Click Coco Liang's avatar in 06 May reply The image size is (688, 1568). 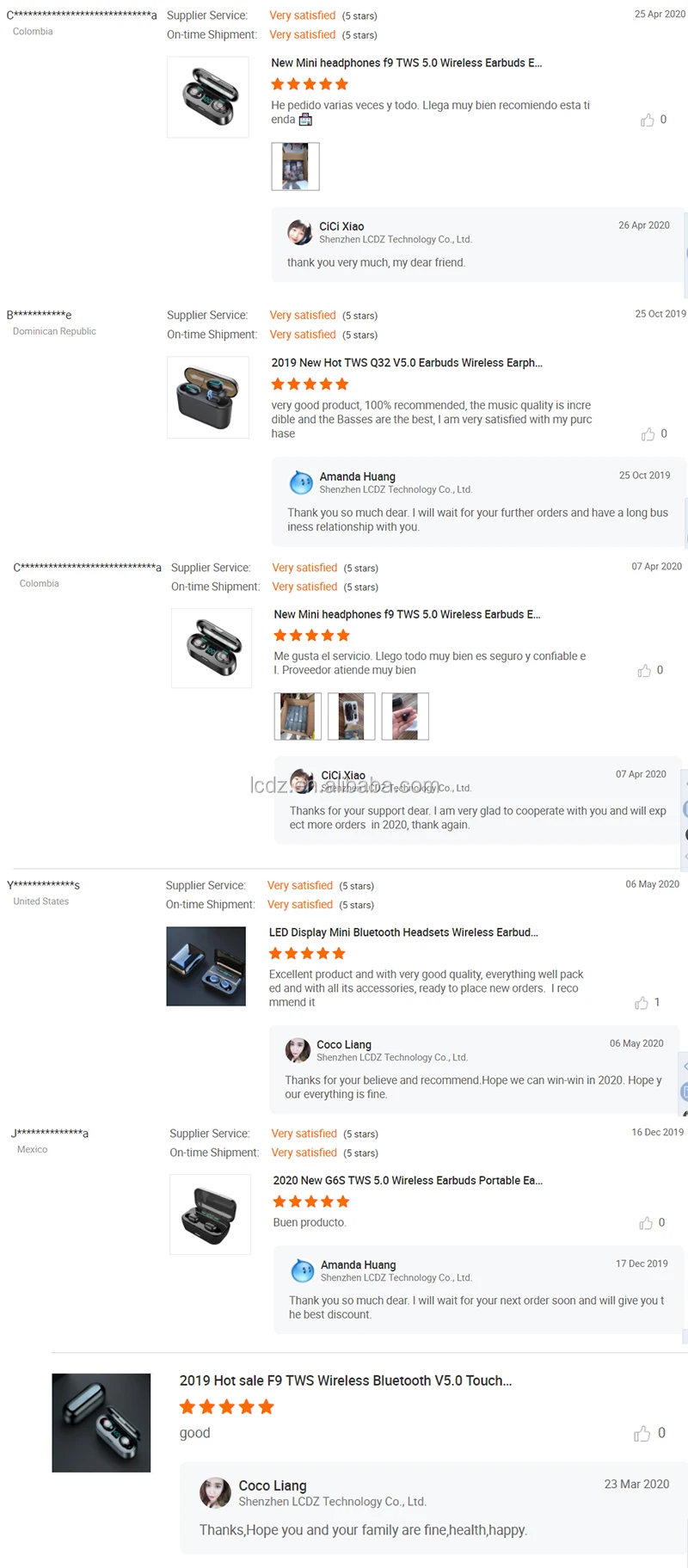[298, 1050]
